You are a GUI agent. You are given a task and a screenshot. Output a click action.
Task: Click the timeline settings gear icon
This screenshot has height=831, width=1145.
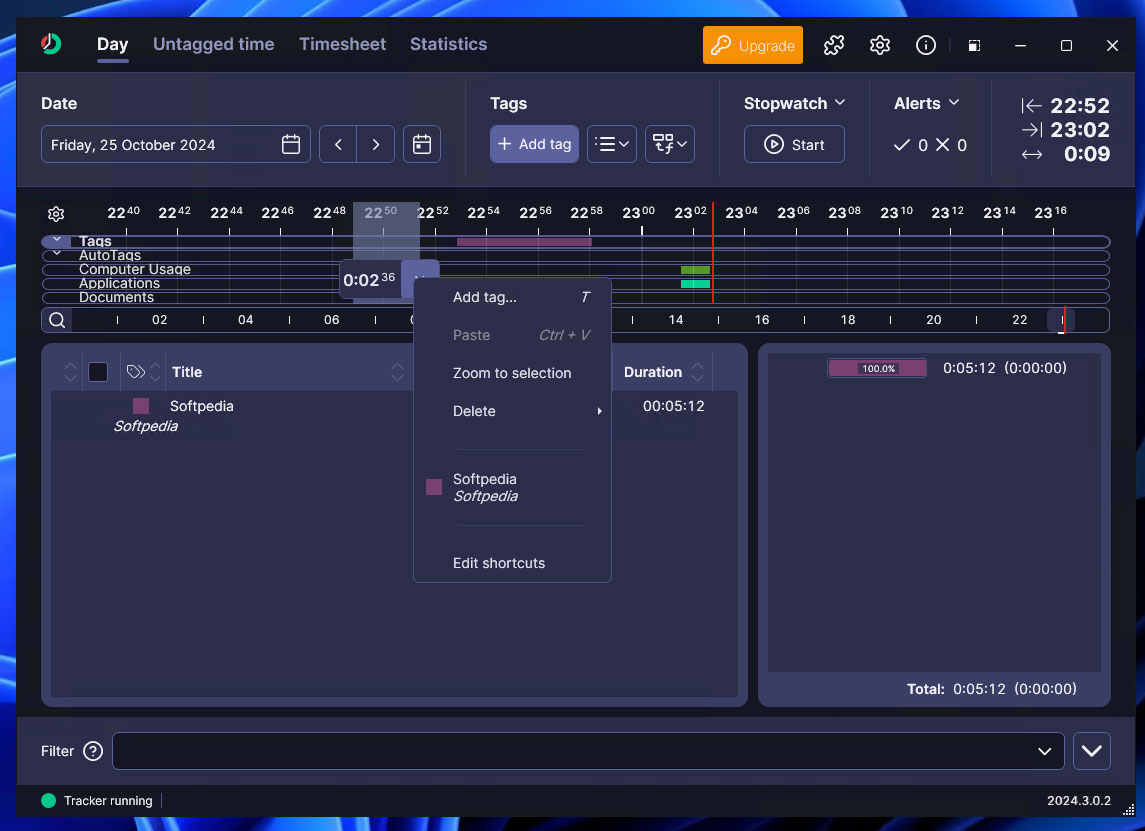click(x=56, y=214)
